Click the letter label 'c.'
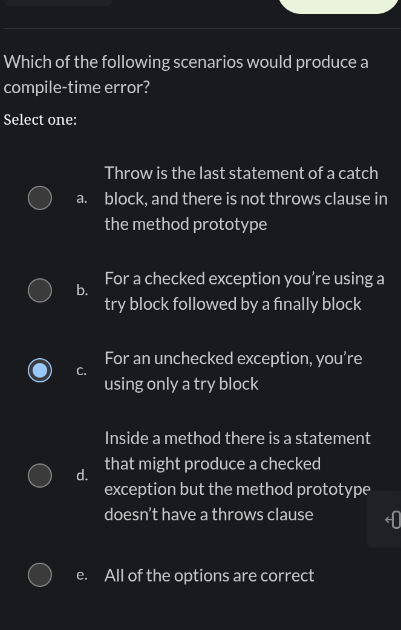401x630 pixels. 81,370
